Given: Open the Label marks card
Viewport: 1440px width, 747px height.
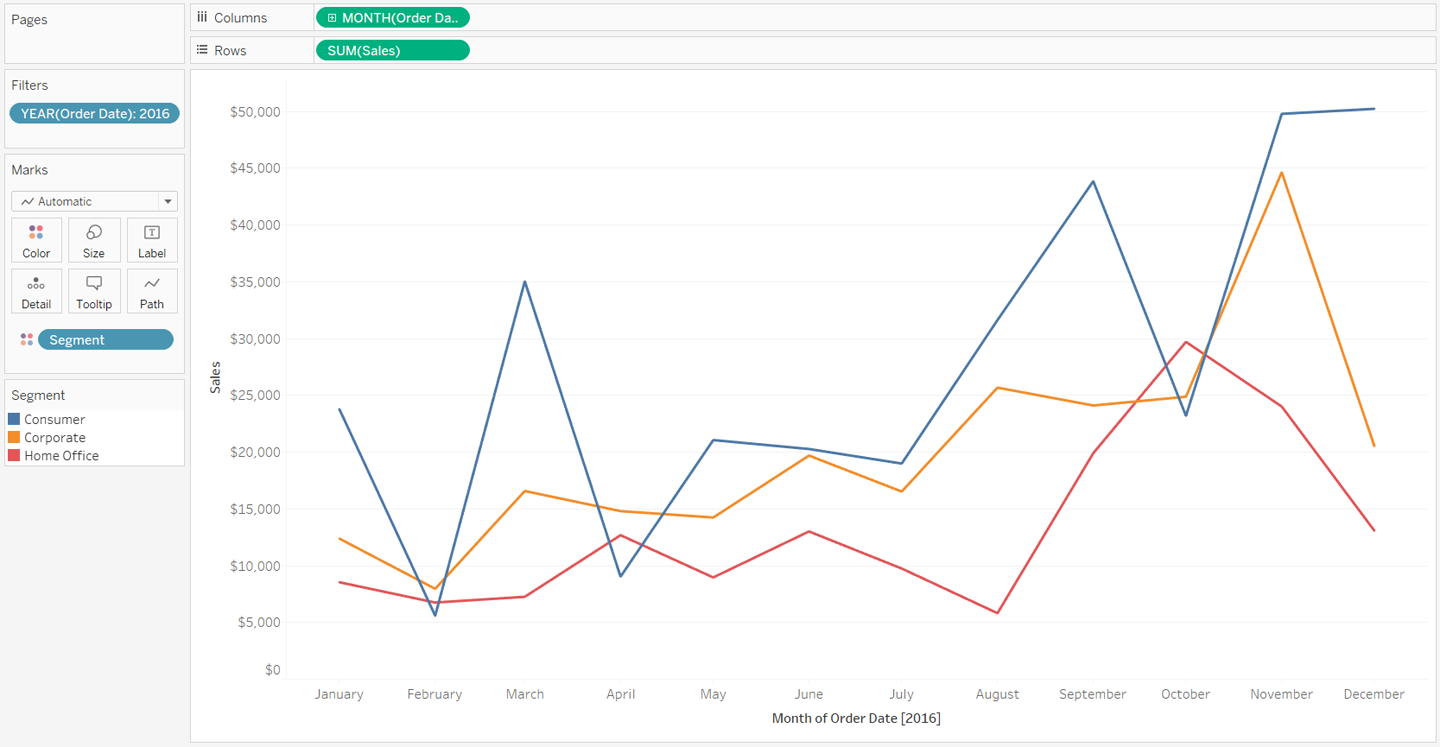Looking at the screenshot, I should click(x=152, y=240).
